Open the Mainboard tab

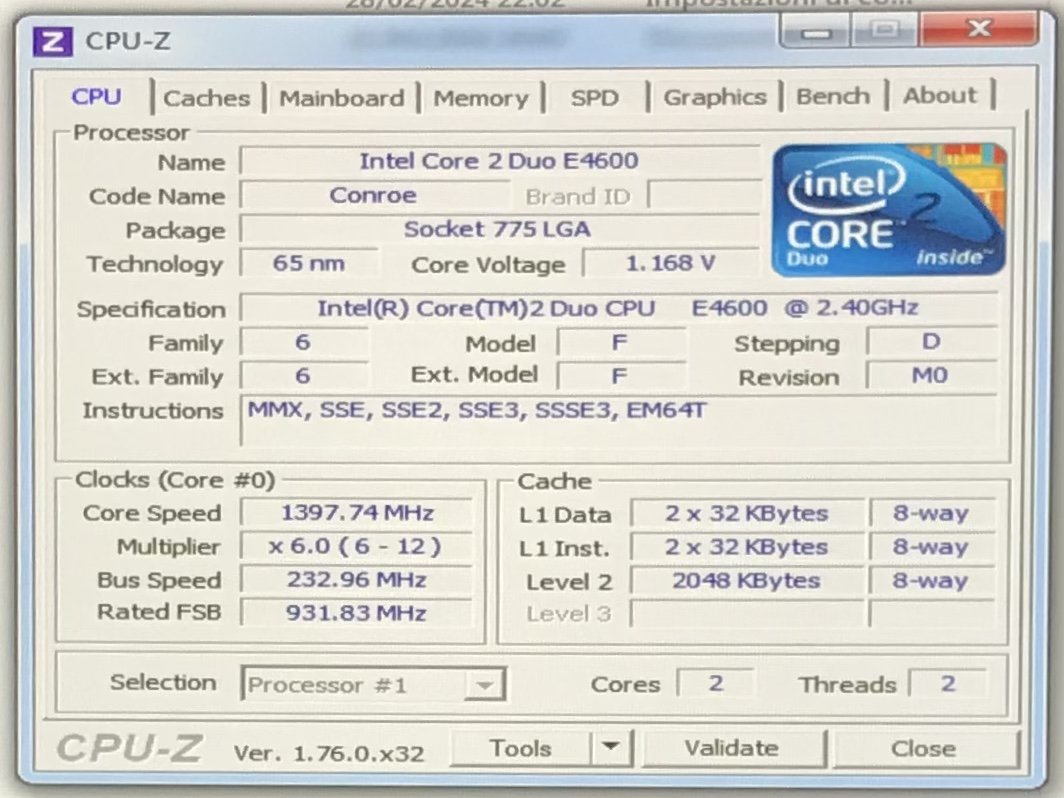click(341, 98)
